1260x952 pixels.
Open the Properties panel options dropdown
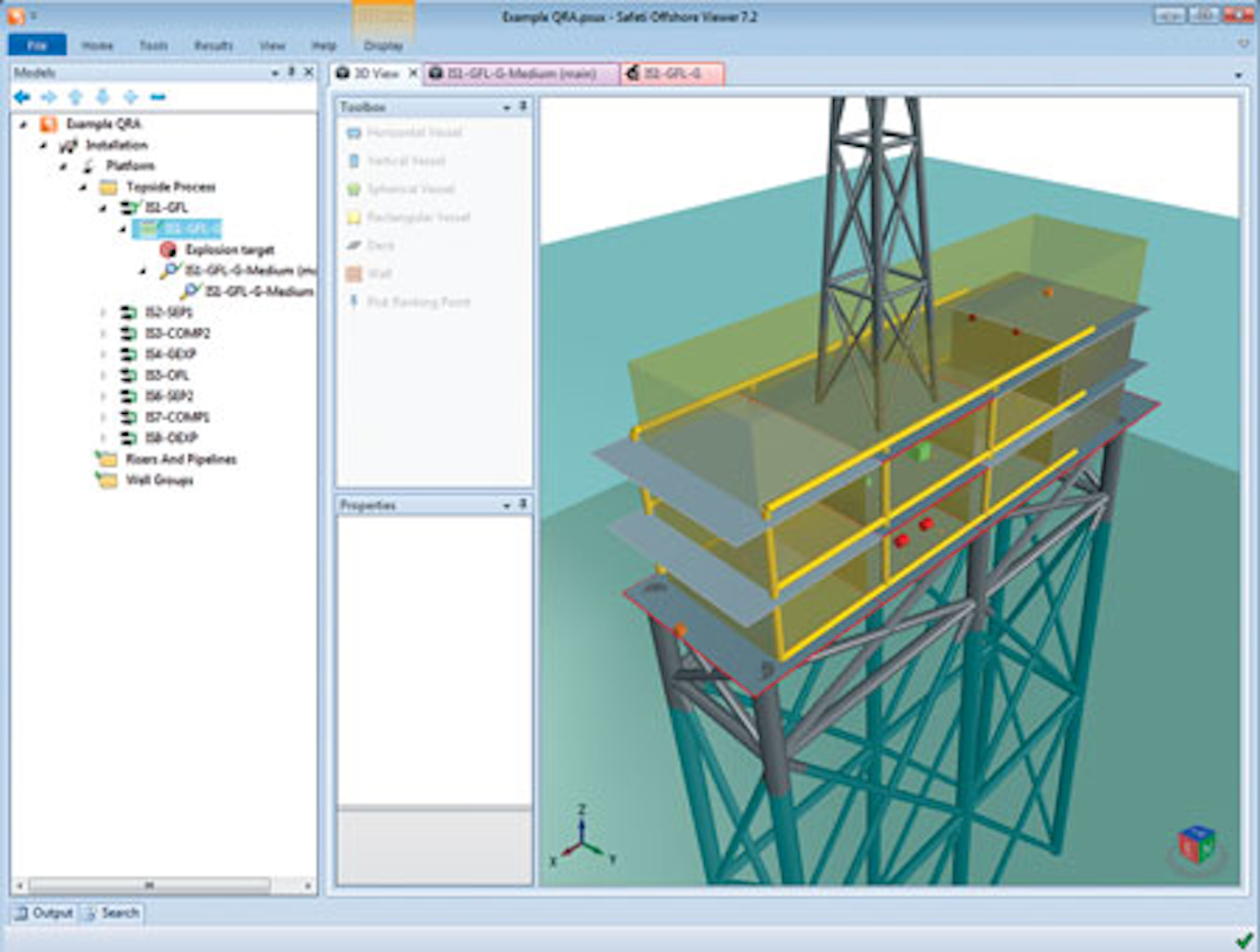pos(507,506)
